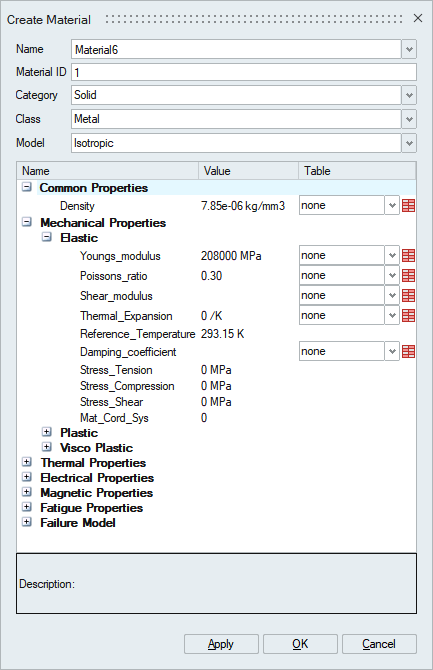Click into the Material ID field

(244, 72)
